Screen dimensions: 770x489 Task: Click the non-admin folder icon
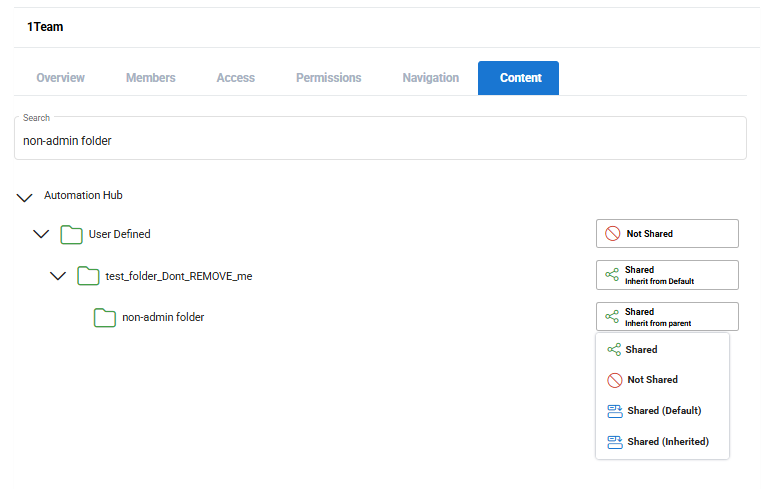[105, 318]
